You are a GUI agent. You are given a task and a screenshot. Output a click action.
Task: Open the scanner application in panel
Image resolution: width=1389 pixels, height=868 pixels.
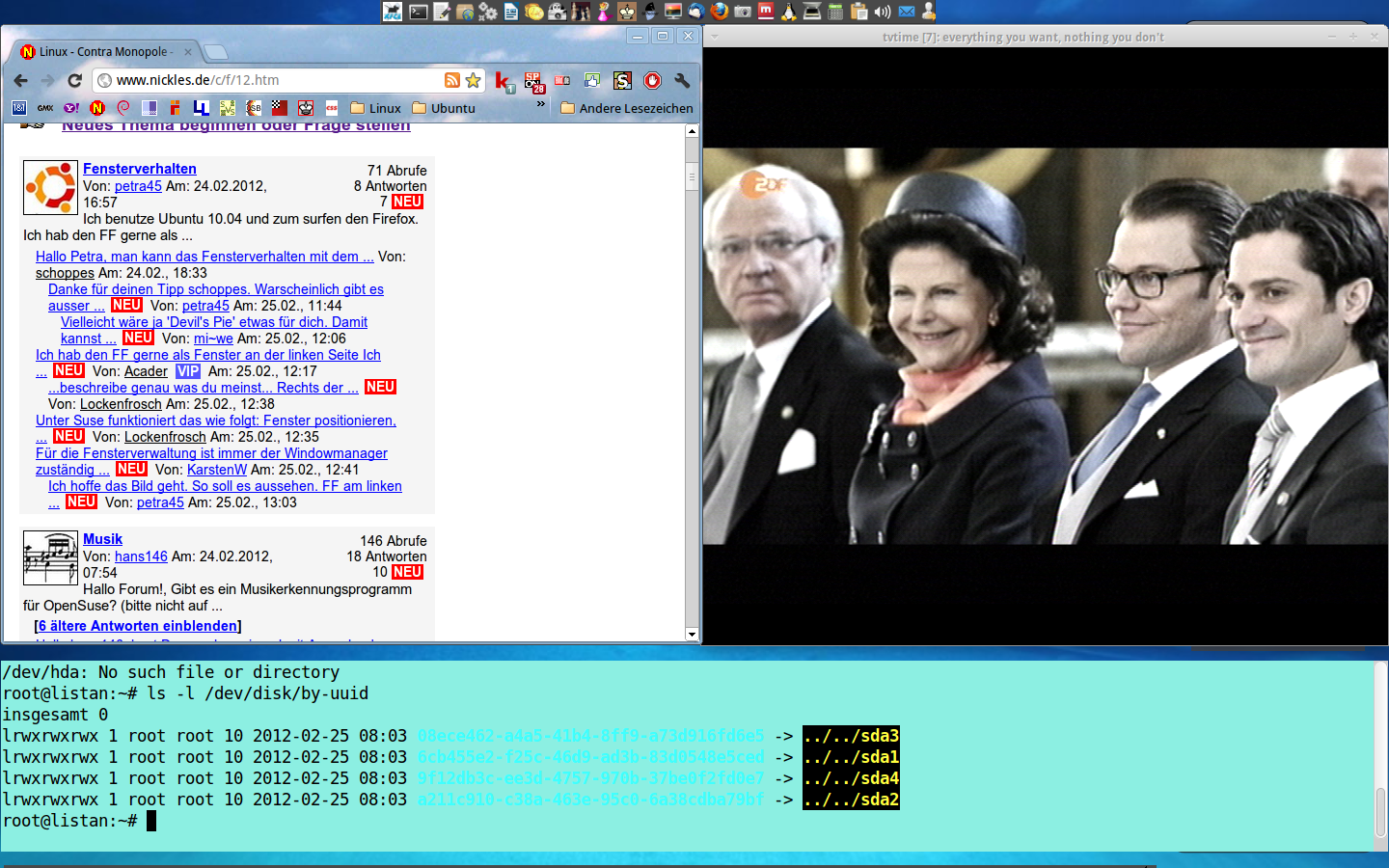tap(812, 12)
